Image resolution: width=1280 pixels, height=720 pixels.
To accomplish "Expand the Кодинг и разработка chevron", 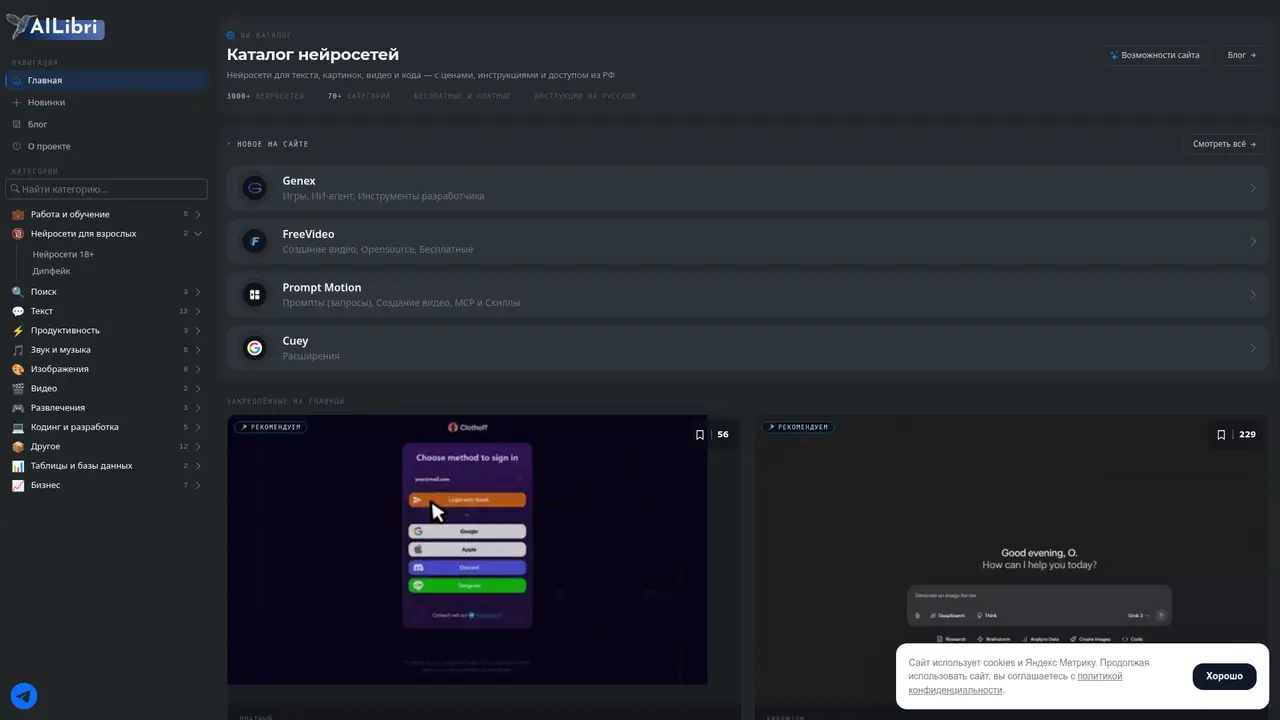I will tap(198, 427).
